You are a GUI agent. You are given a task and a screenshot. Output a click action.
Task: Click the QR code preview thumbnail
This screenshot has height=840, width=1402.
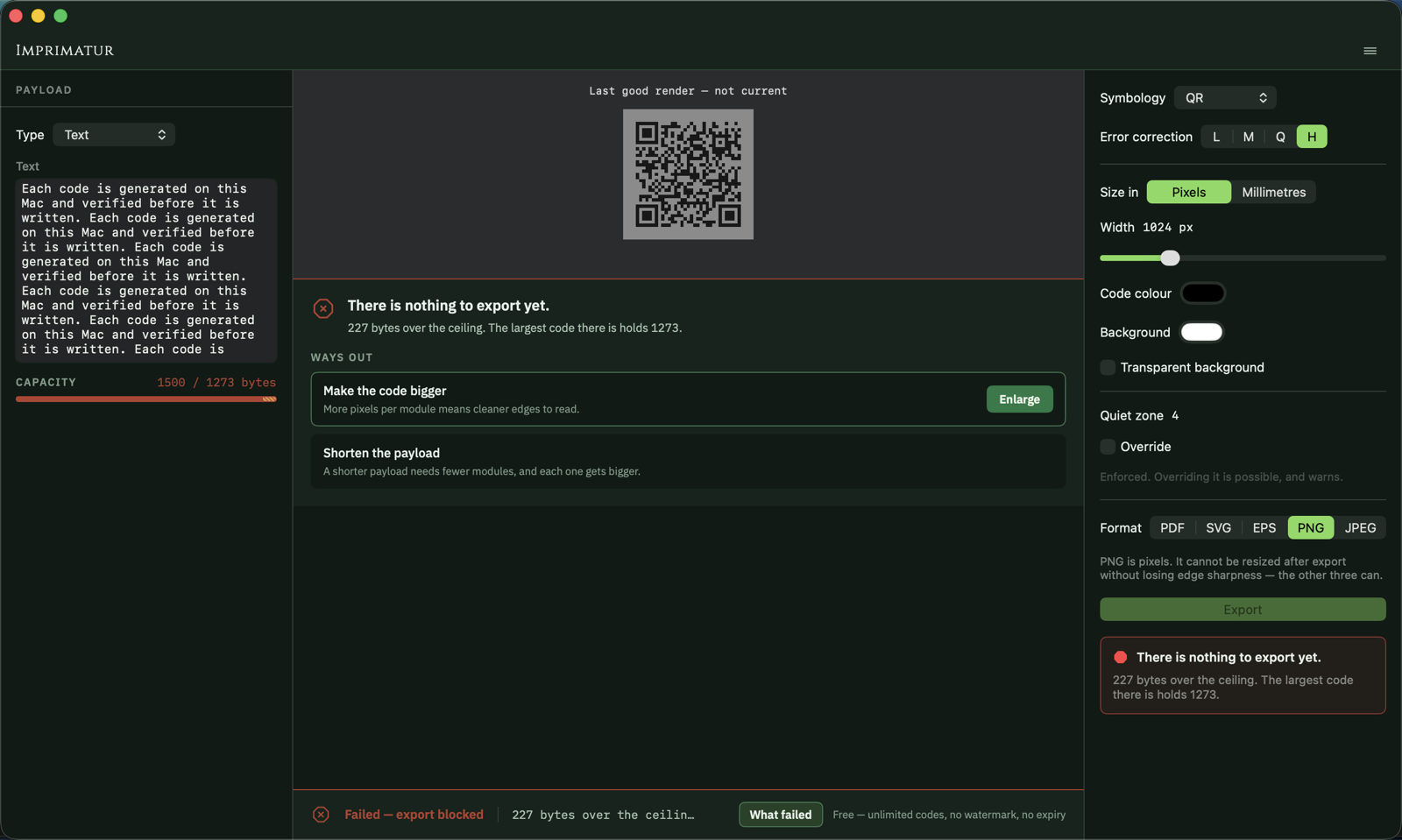[x=688, y=174]
